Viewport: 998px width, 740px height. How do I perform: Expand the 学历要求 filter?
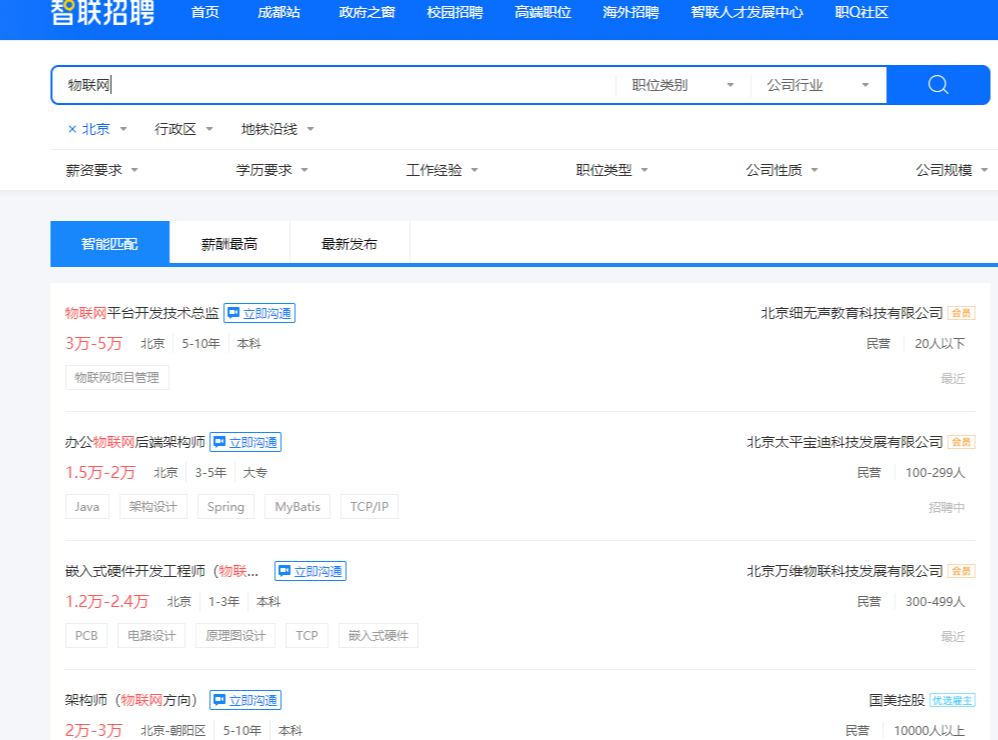click(272, 170)
